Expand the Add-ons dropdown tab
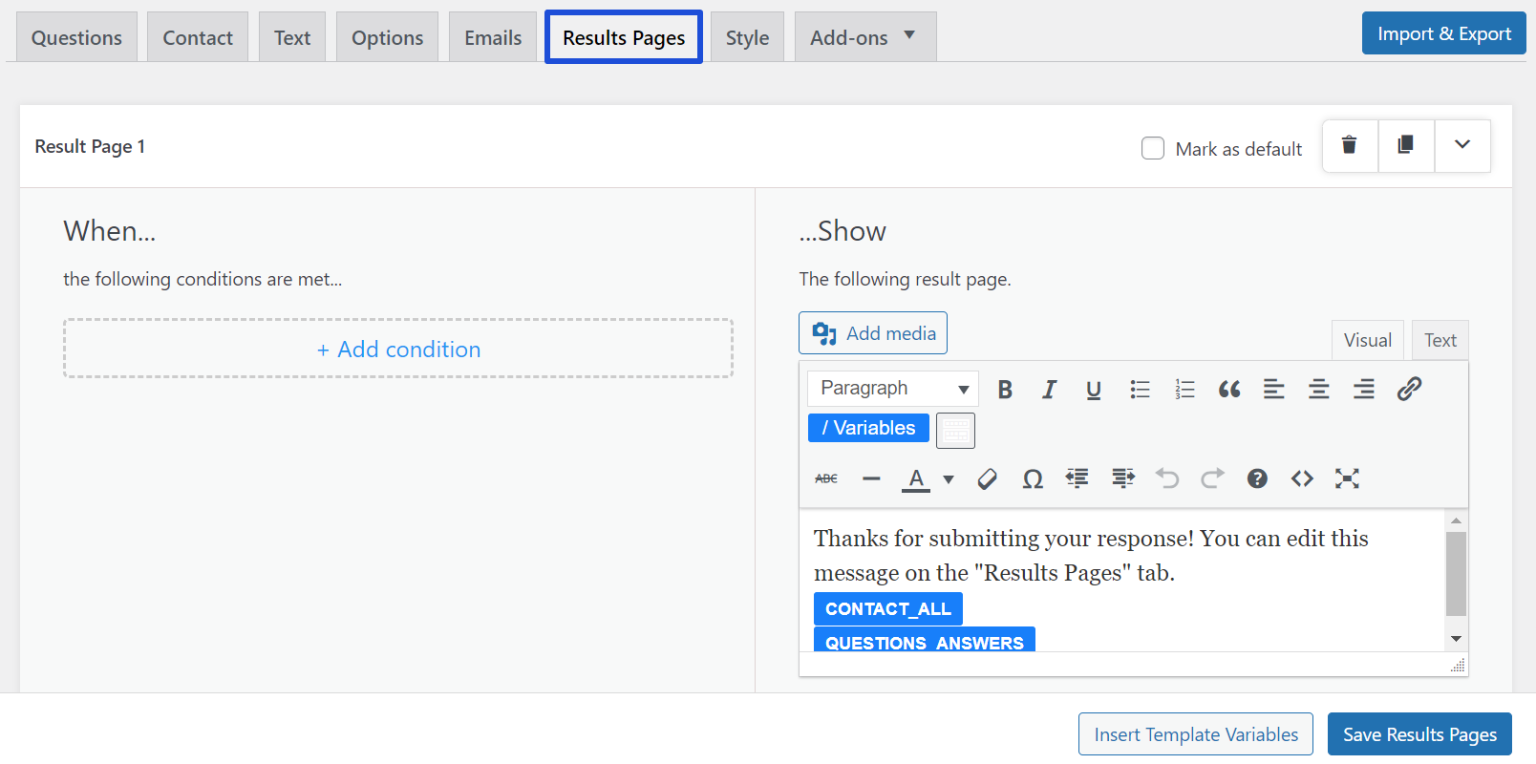This screenshot has width=1536, height=764. coord(864,37)
